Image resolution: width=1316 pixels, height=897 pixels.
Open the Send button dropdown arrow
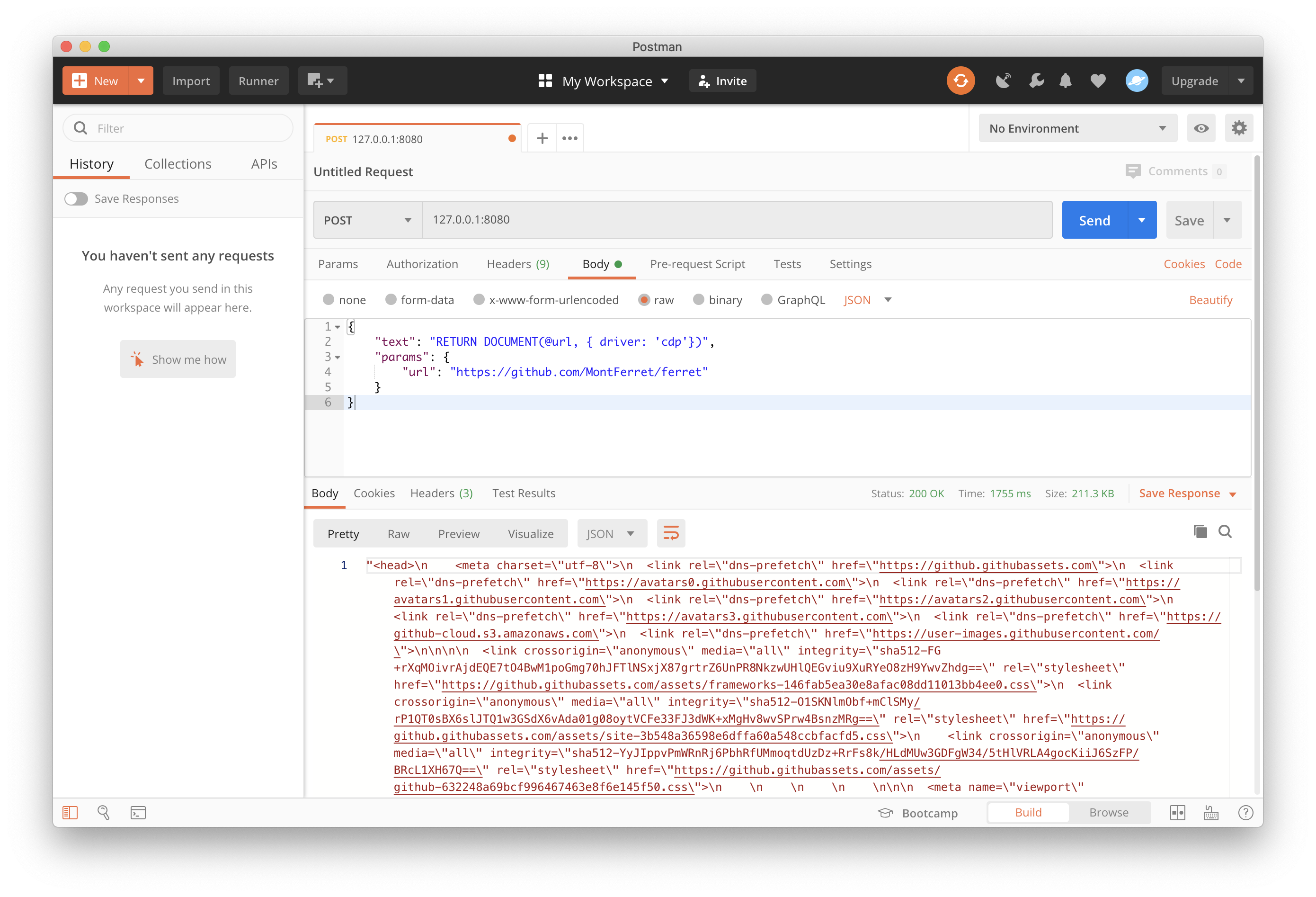point(1142,220)
